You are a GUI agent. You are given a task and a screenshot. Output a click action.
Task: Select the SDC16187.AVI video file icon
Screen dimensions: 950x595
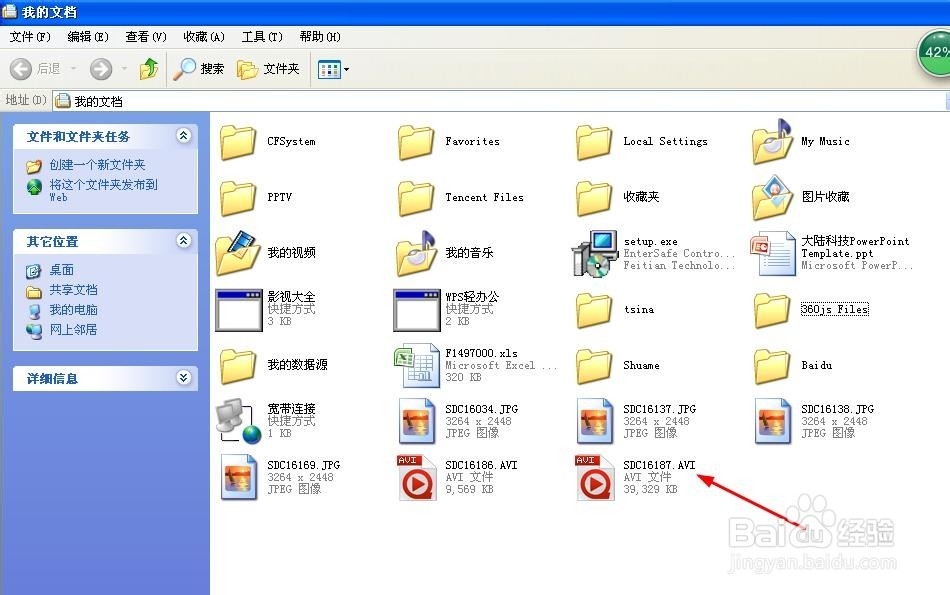tap(595, 477)
